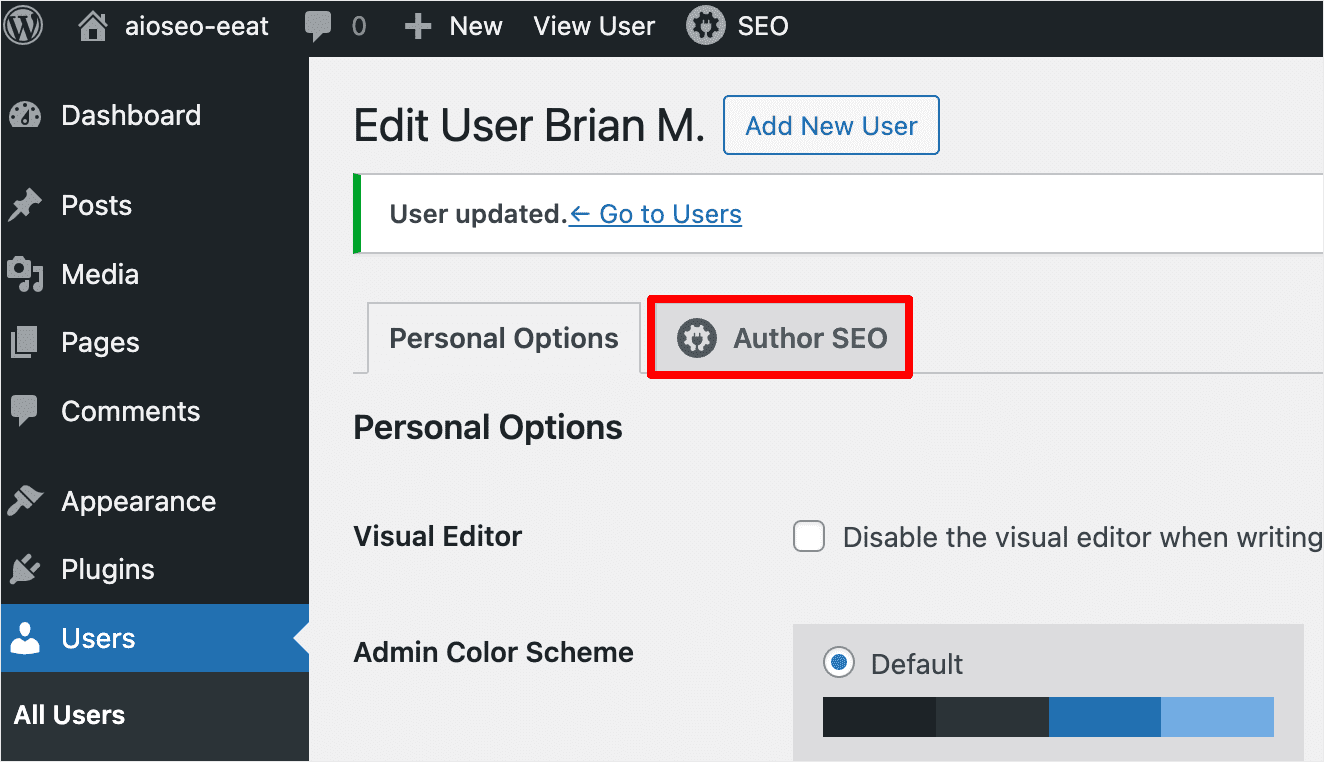Image resolution: width=1324 pixels, height=762 pixels.
Task: Select the Plugins icon in the sidebar
Action: pyautogui.click(x=25, y=569)
